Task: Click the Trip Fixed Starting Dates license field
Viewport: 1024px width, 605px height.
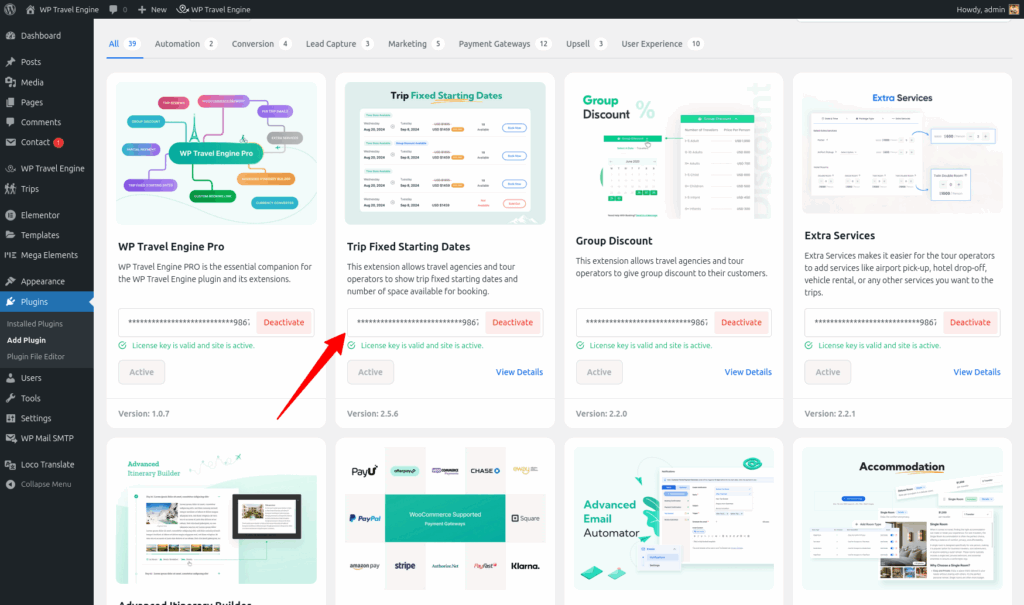Action: tap(416, 323)
